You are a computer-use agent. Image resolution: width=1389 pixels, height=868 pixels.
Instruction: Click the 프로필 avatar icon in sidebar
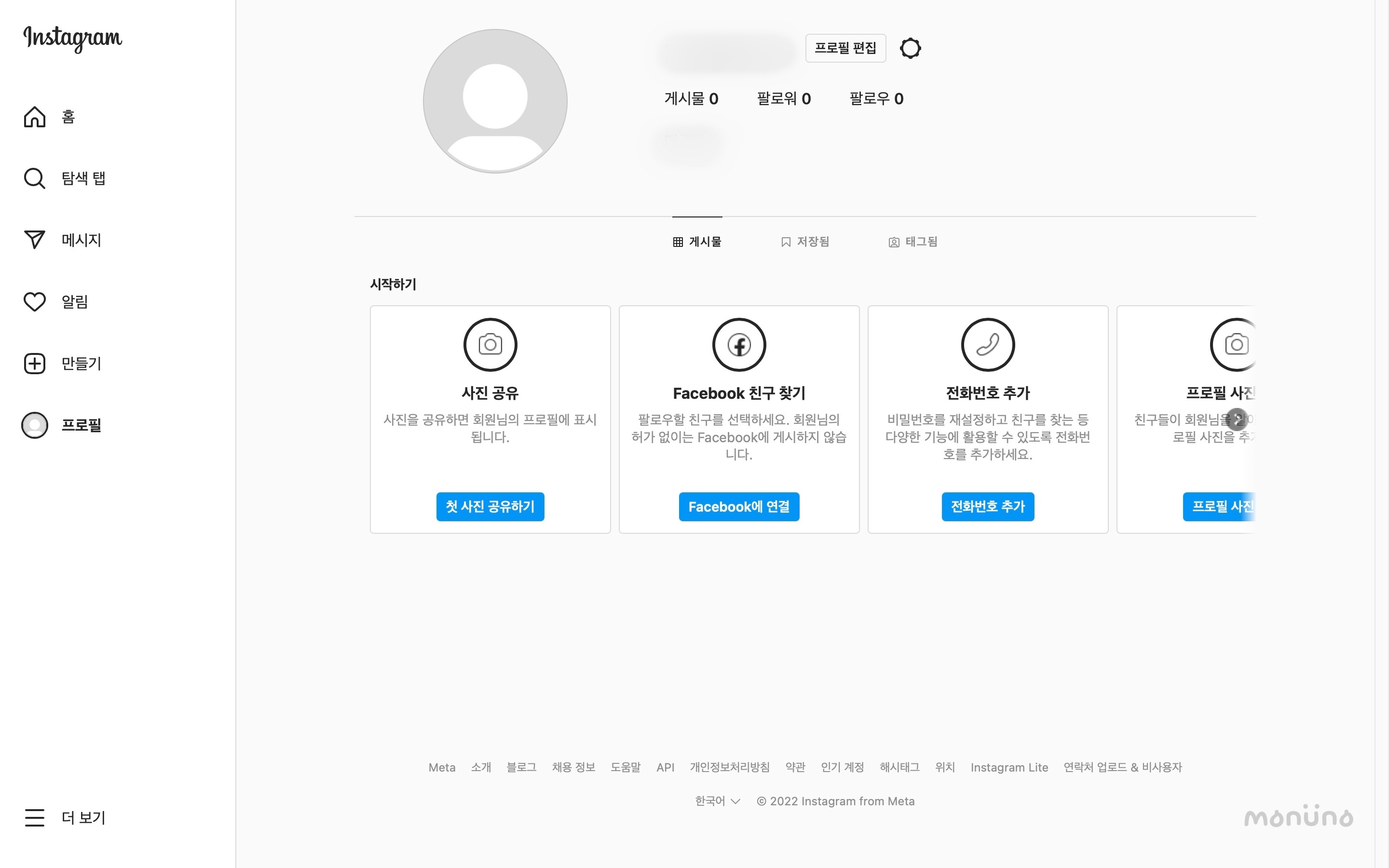point(34,425)
